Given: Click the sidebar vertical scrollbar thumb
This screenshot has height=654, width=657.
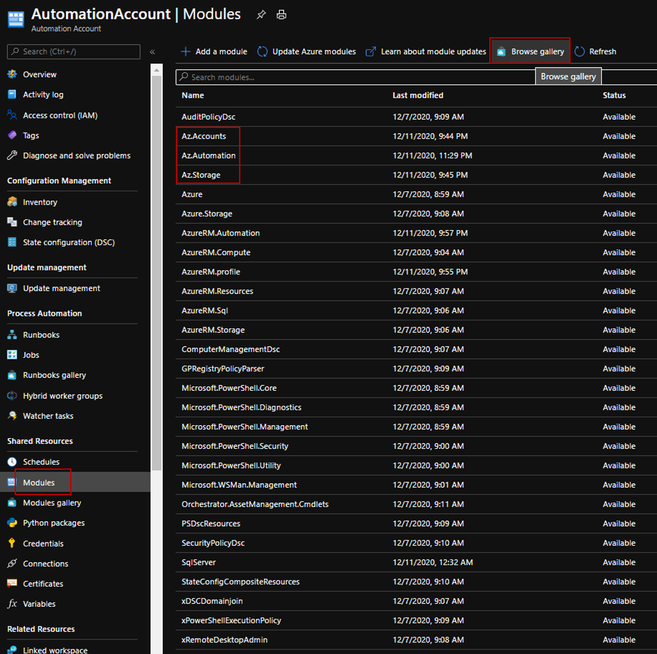Looking at the screenshot, I should (x=157, y=272).
